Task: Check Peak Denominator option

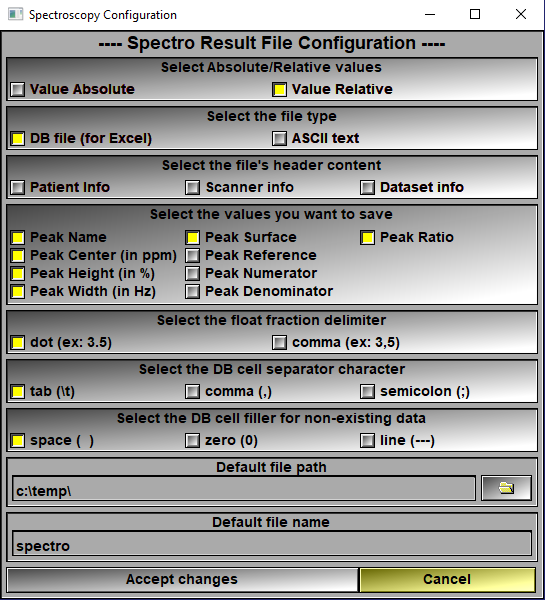Action: (x=193, y=292)
